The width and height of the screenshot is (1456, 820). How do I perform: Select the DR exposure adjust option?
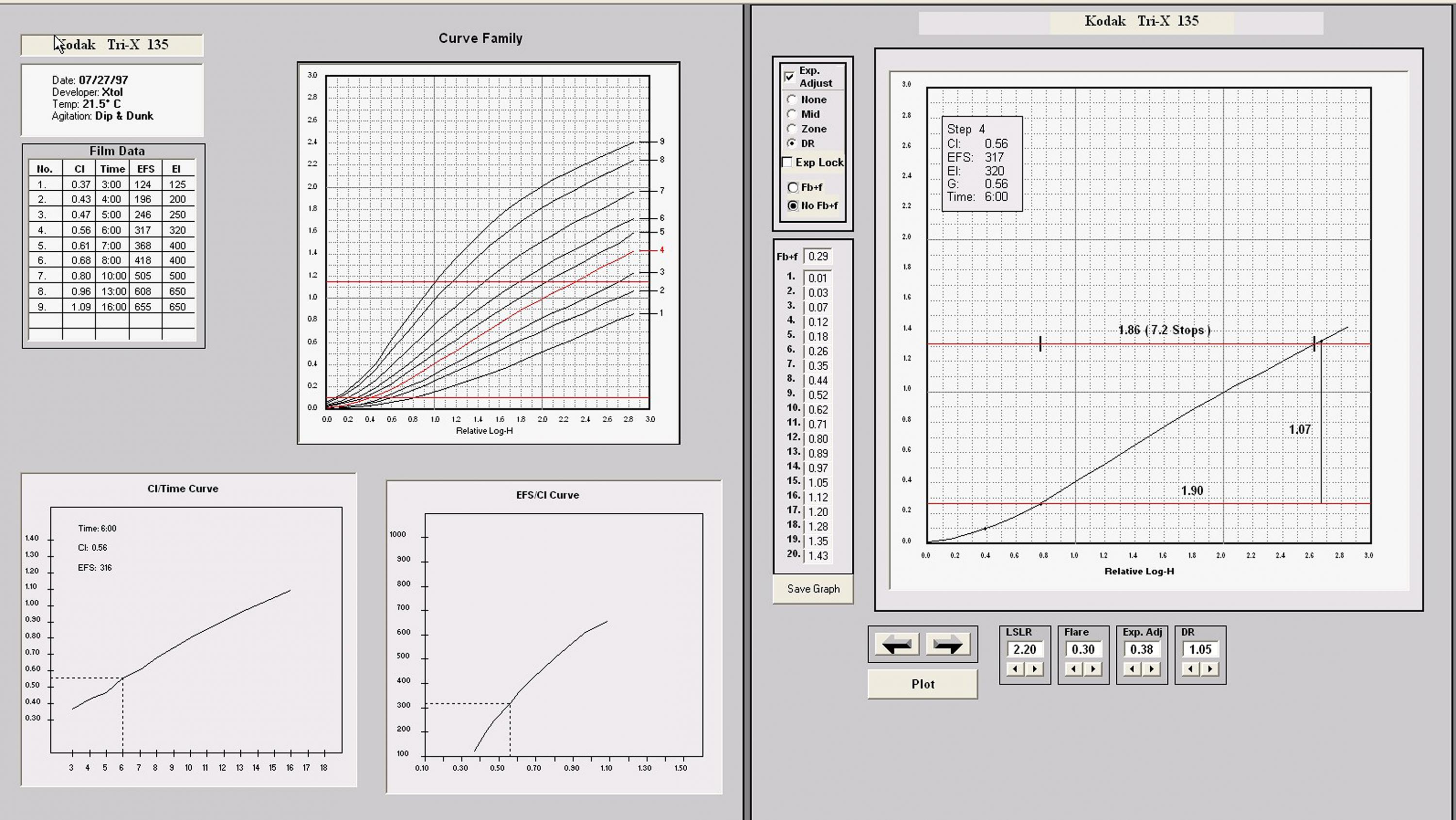tap(792, 144)
